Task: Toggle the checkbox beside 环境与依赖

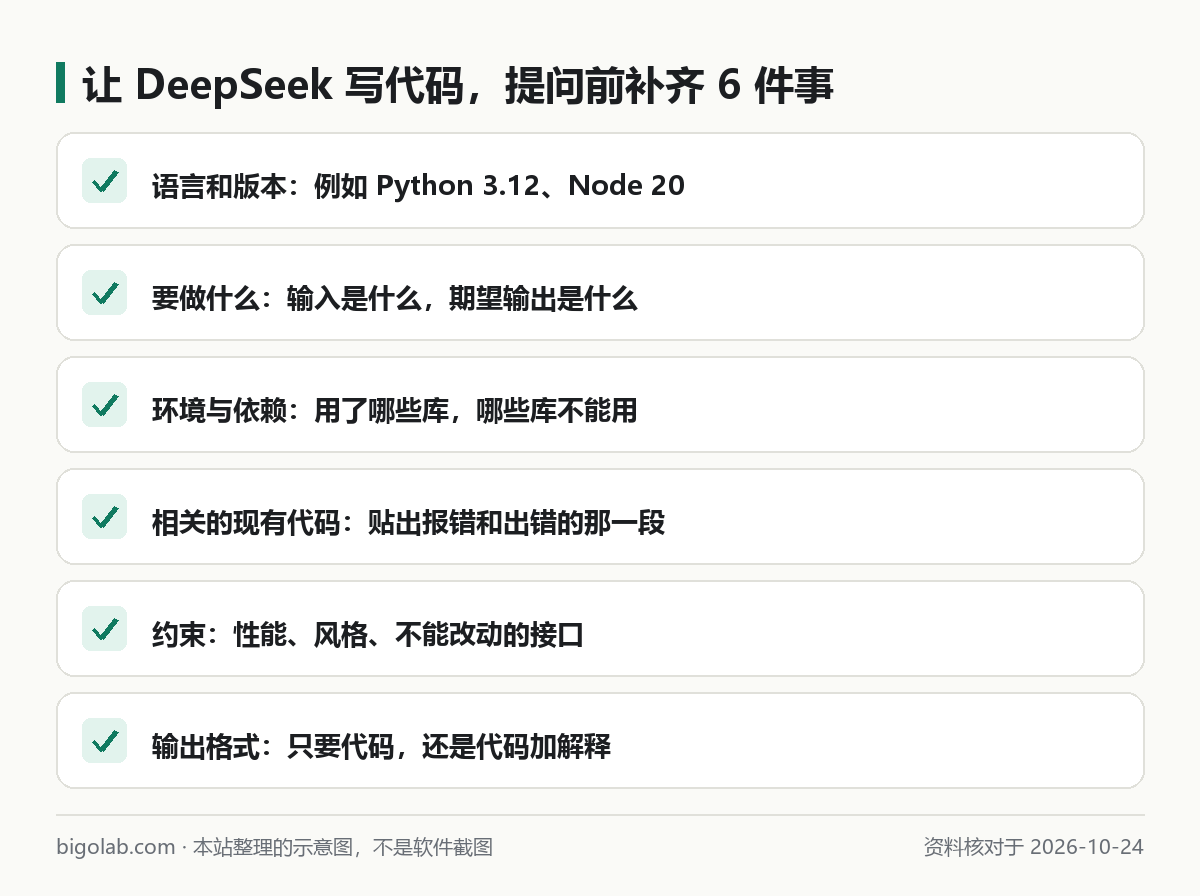Action: pyautogui.click(x=104, y=405)
